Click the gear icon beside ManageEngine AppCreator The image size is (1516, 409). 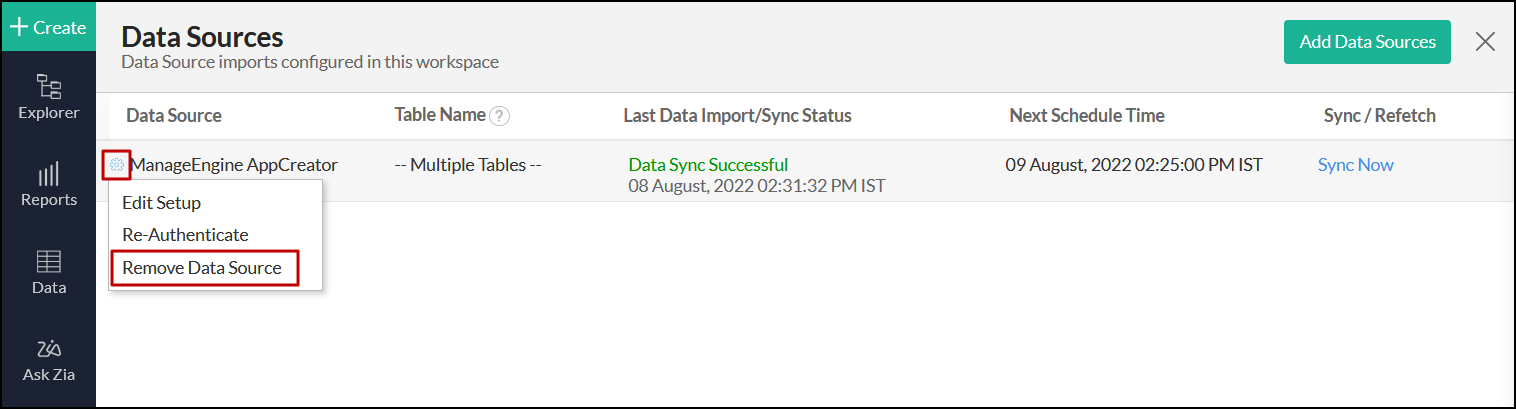(x=117, y=165)
